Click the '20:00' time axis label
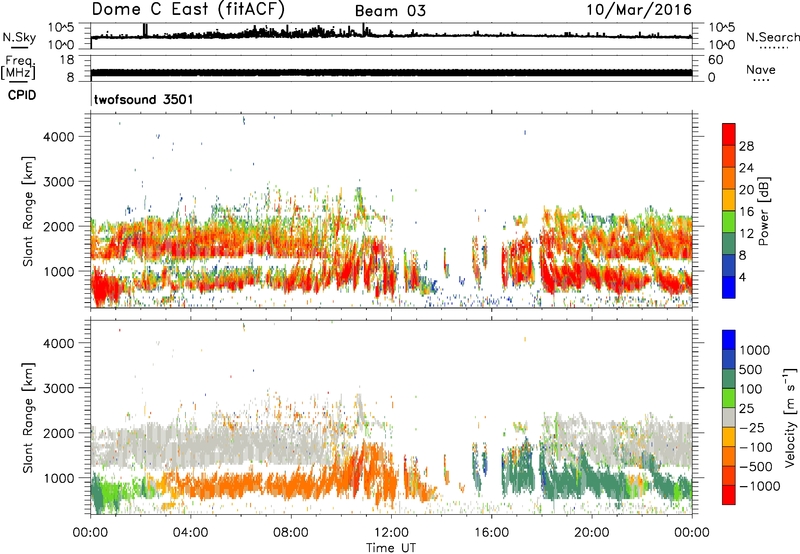 click(x=592, y=533)
